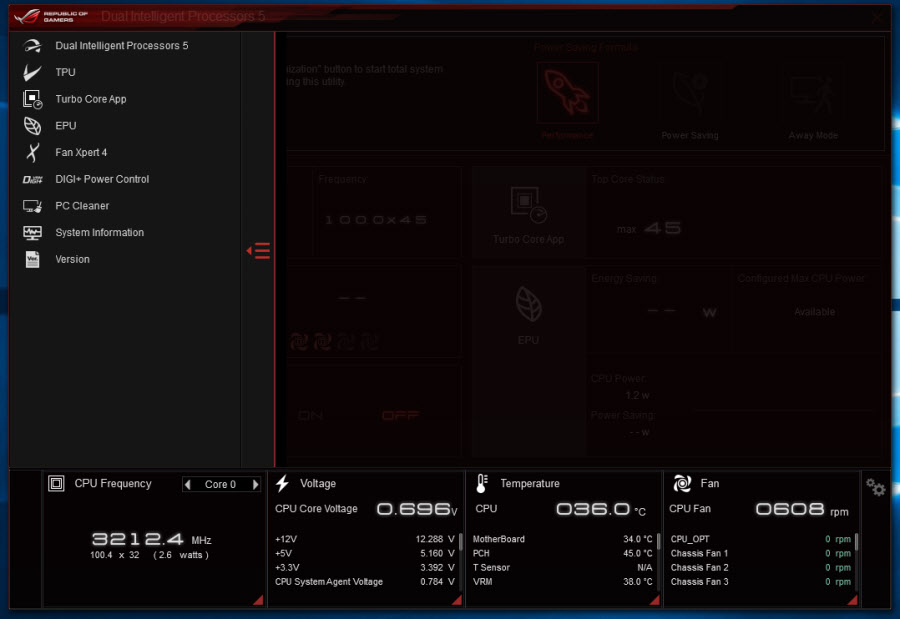The width and height of the screenshot is (900, 619).
Task: Open the monitor settings gear icon
Action: [x=875, y=488]
